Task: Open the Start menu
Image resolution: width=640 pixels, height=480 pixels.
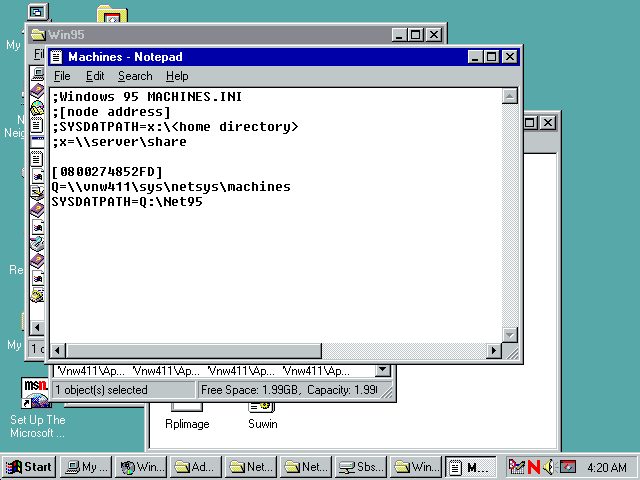Action: [29, 467]
